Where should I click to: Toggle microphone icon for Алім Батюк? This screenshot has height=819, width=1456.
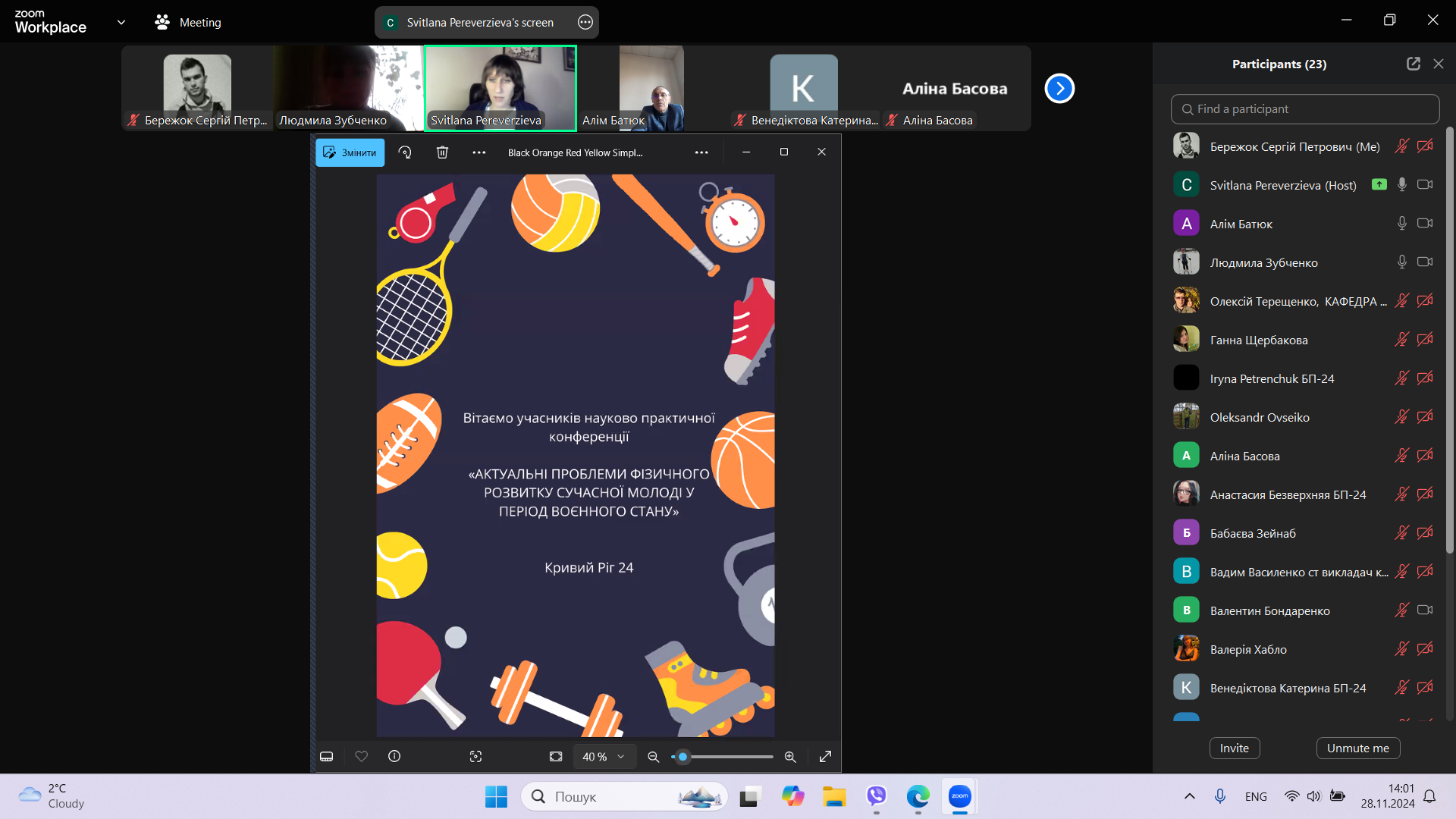click(x=1401, y=224)
